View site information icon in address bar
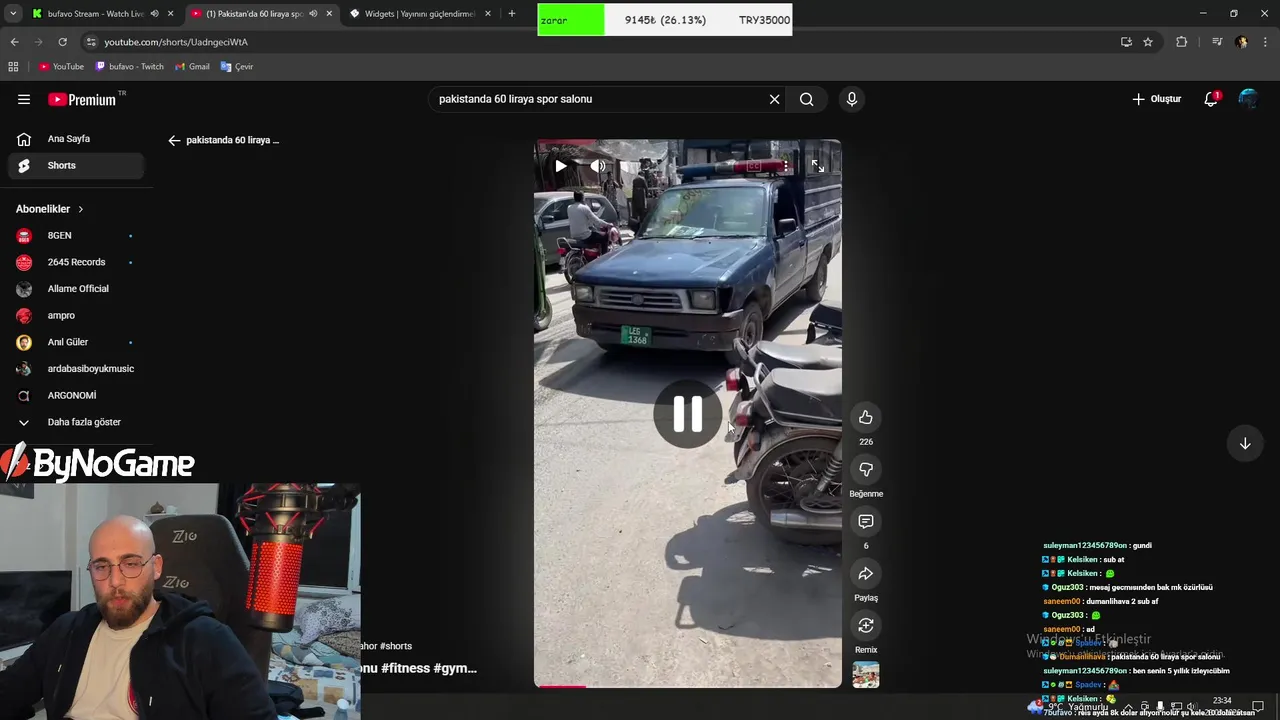The height and width of the screenshot is (720, 1280). [91, 42]
